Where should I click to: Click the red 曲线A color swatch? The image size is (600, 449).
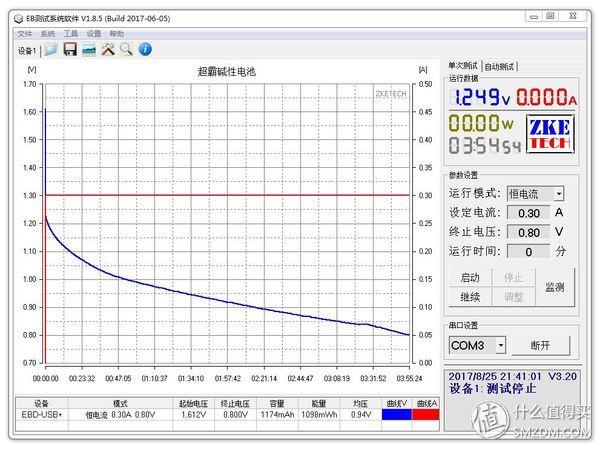point(426,414)
